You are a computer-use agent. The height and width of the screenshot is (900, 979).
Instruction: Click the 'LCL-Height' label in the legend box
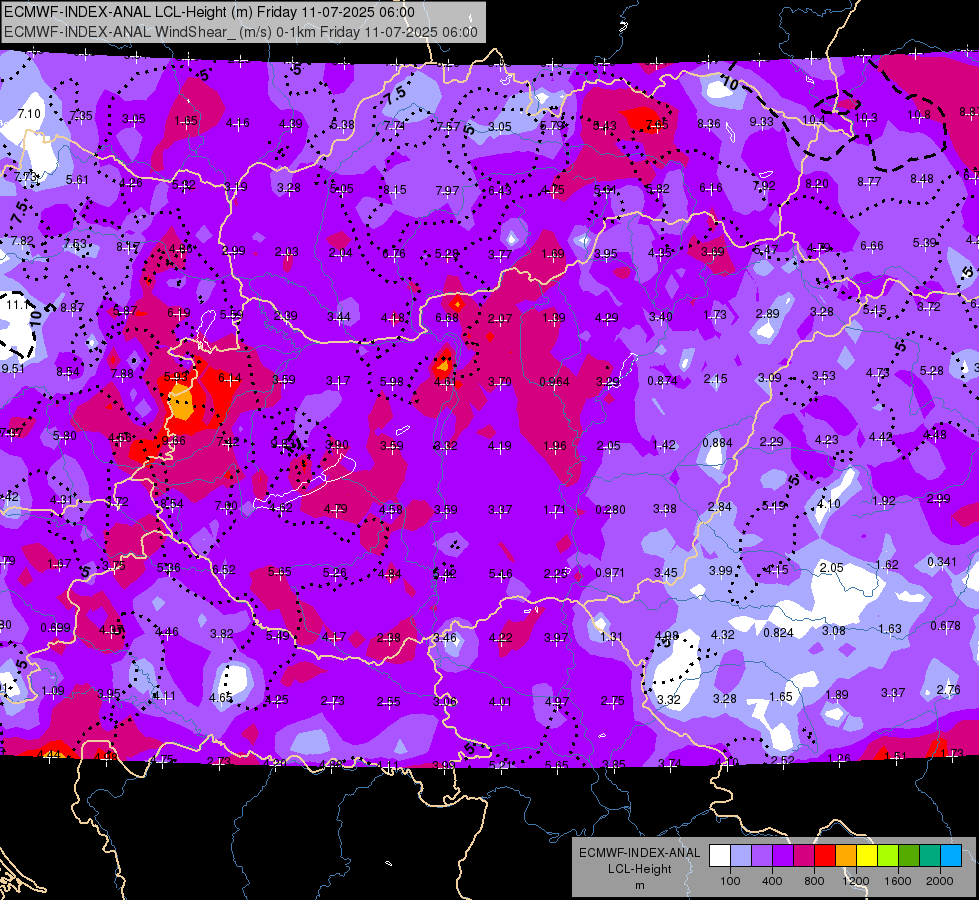(x=639, y=869)
